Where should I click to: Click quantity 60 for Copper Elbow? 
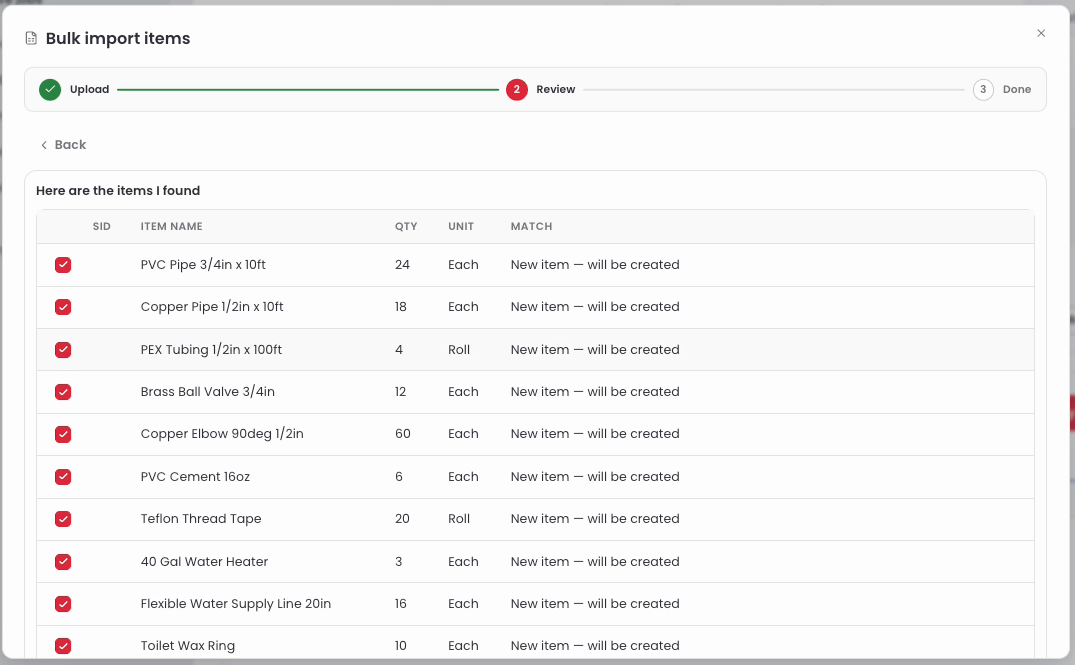pos(403,434)
